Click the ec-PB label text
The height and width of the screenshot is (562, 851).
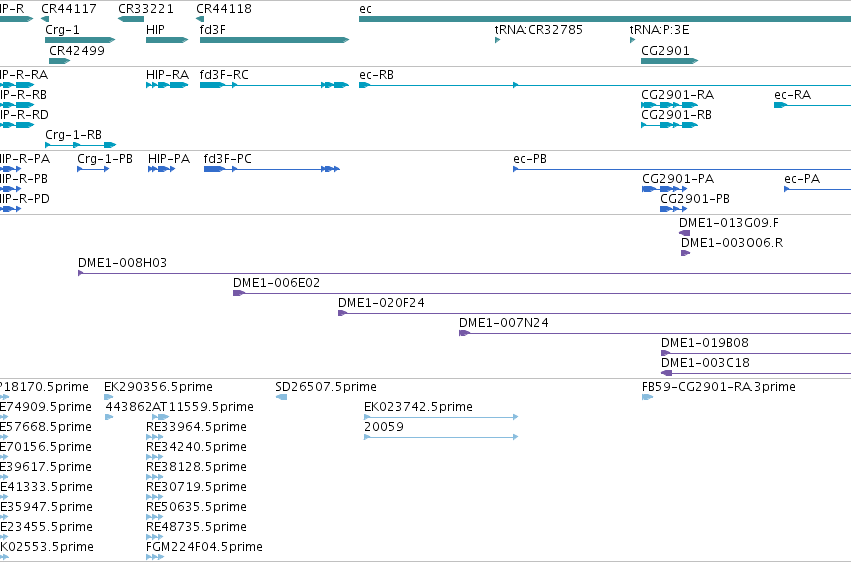click(x=530, y=159)
